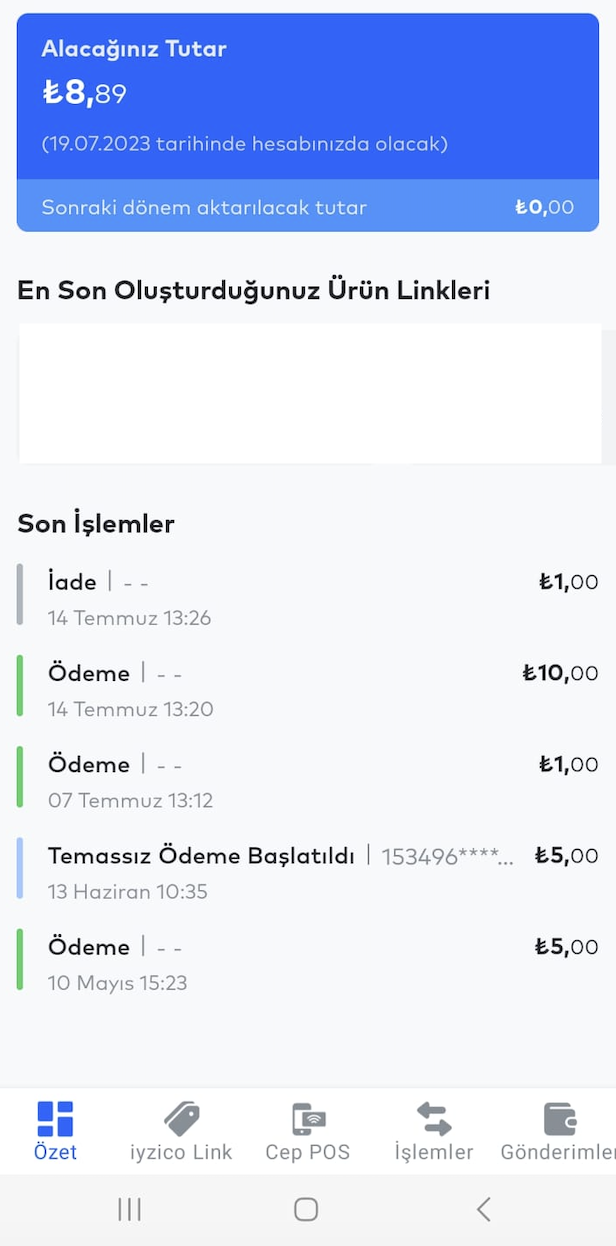Open the iyzico Link tag icon
616x1246 pixels.
[x=182, y=1119]
